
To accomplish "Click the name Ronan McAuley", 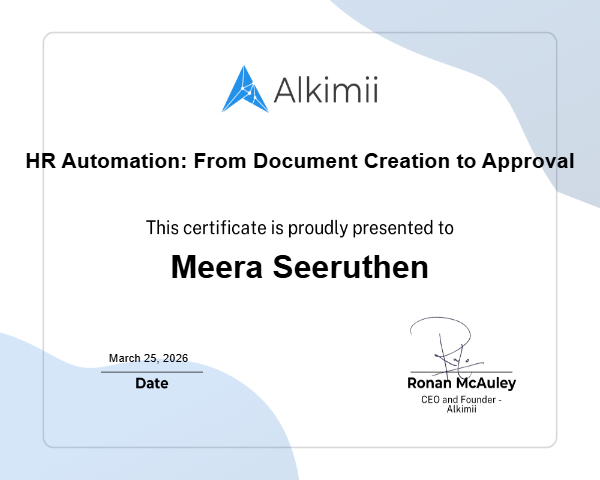I will pos(461,383).
